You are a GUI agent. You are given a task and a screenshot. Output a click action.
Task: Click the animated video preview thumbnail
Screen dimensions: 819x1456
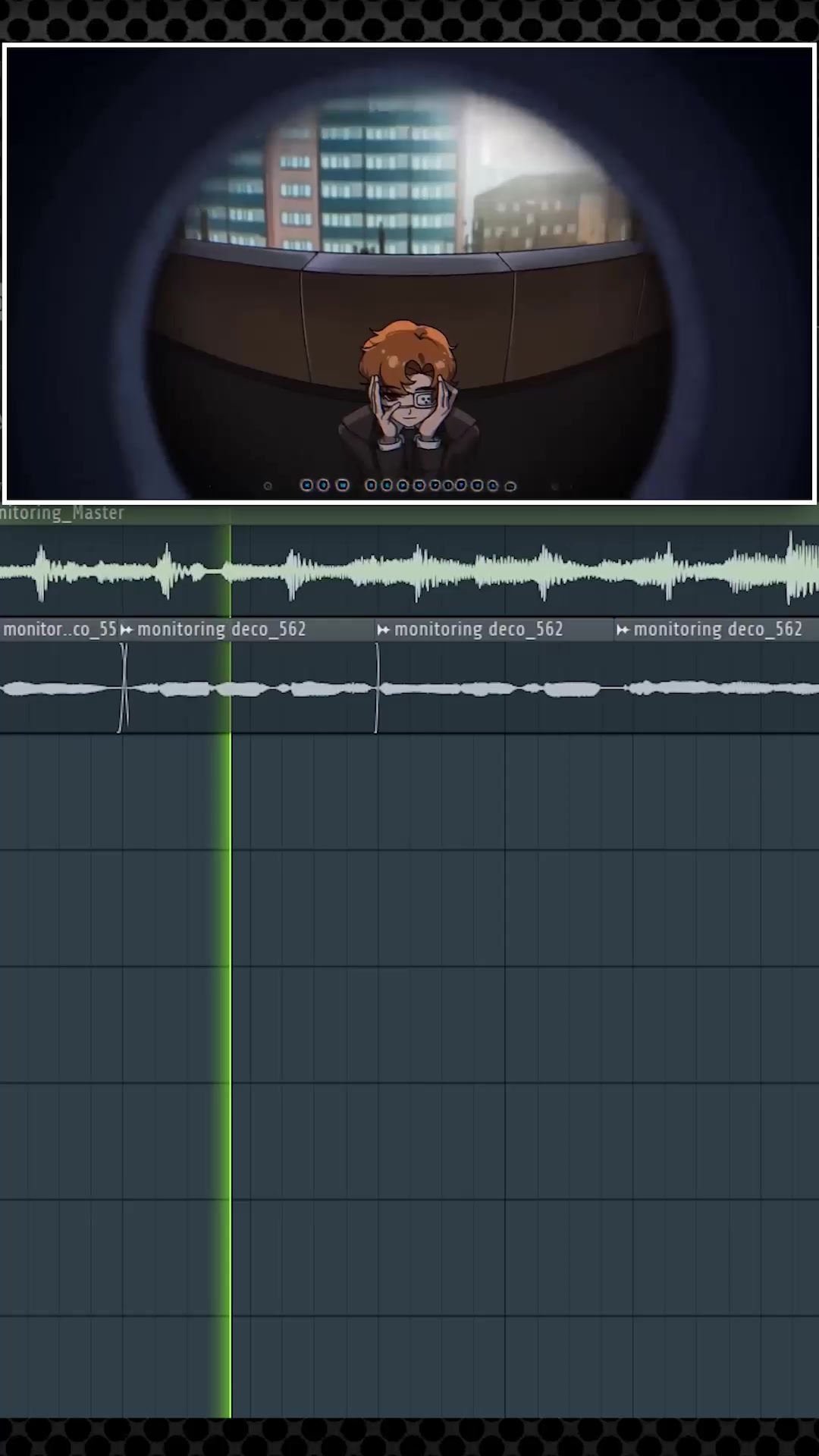pyautogui.click(x=409, y=274)
